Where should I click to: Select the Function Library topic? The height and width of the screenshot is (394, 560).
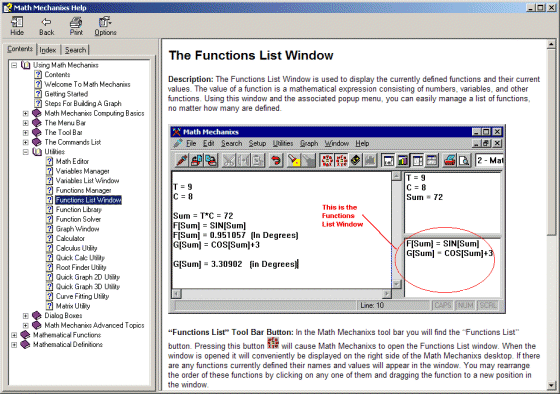coord(79,210)
